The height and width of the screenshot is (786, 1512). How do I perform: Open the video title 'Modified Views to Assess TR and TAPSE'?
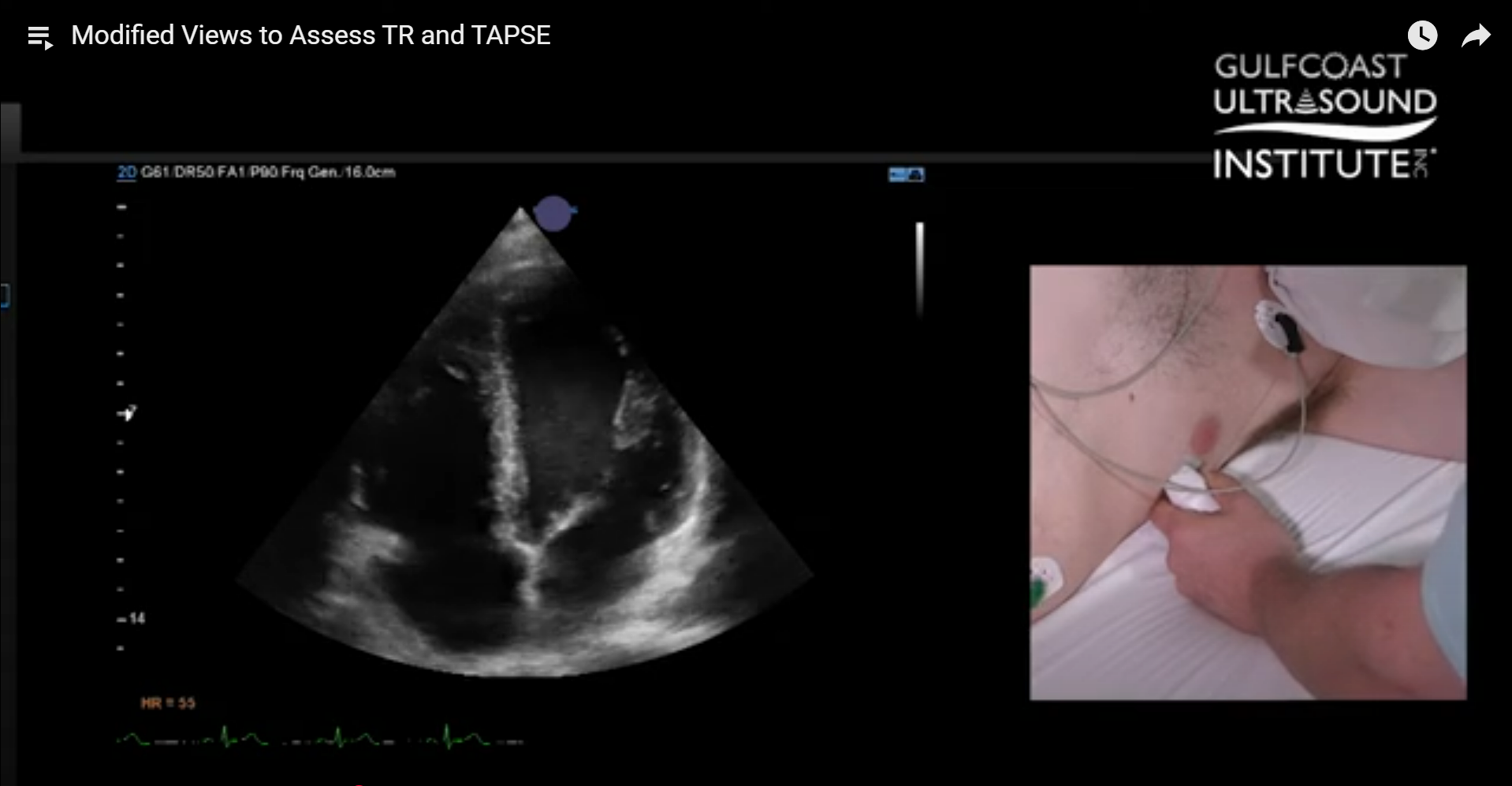pyautogui.click(x=311, y=35)
